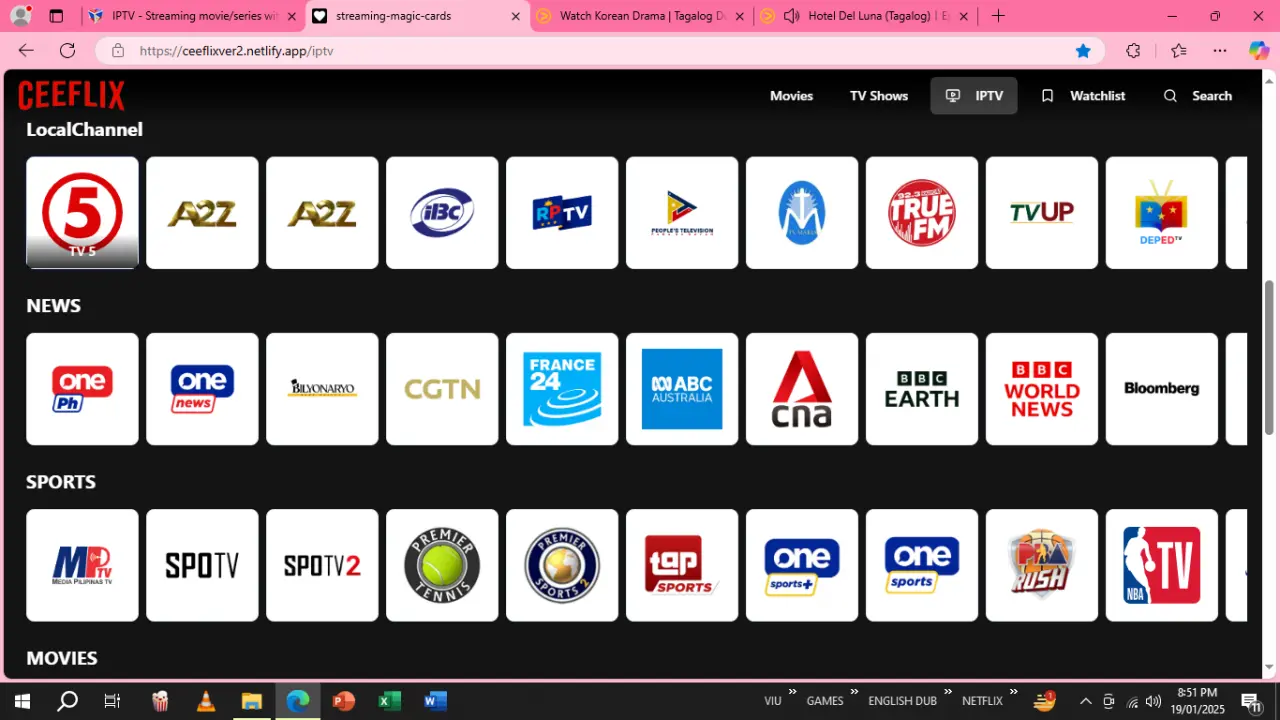Image resolution: width=1280 pixels, height=720 pixels.
Task: Open the BBC Earth channel card
Action: [x=922, y=389]
